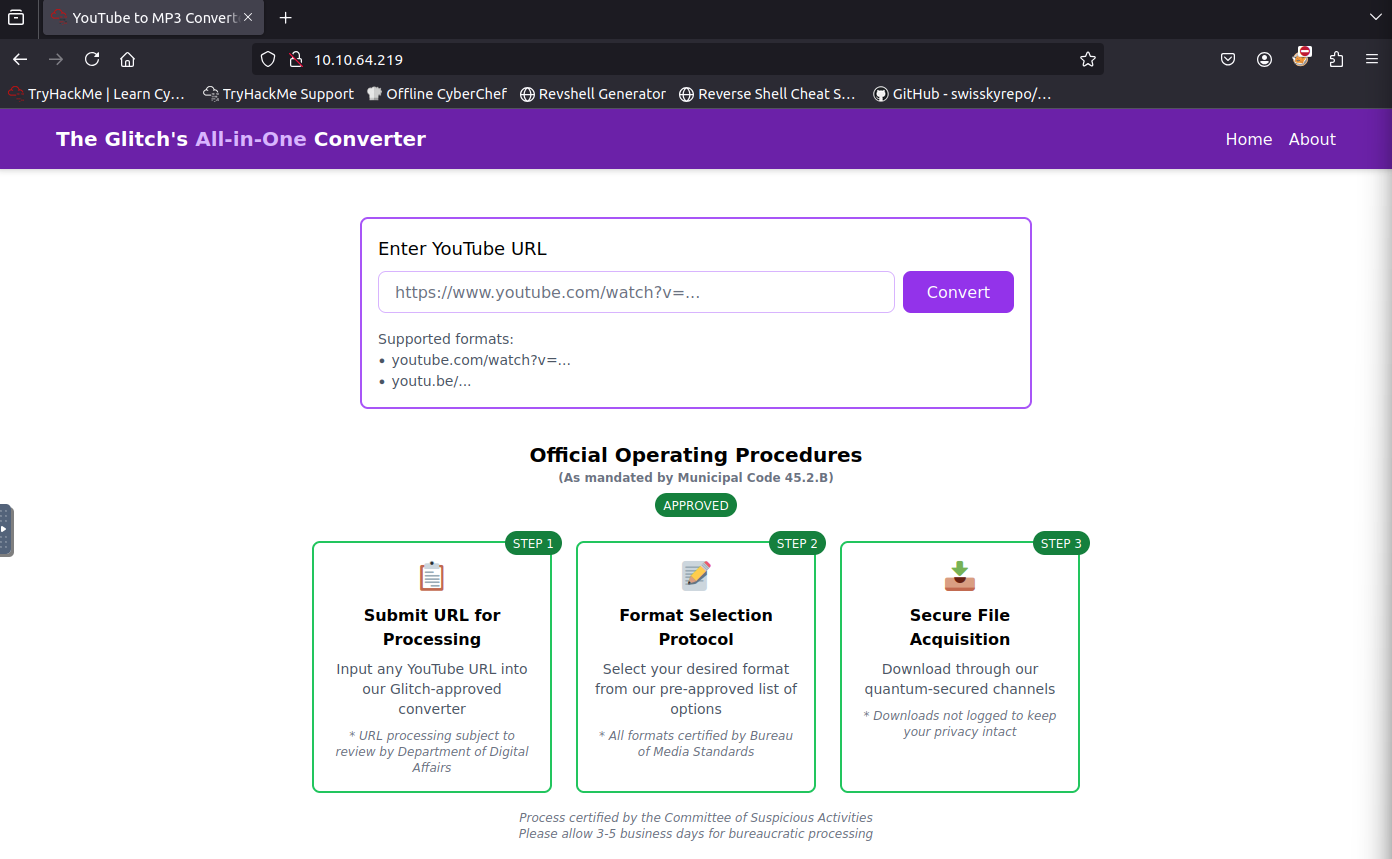1392x859 pixels.
Task: Open Reverse Shell Cheat Sheet bookmark
Action: coord(768,94)
